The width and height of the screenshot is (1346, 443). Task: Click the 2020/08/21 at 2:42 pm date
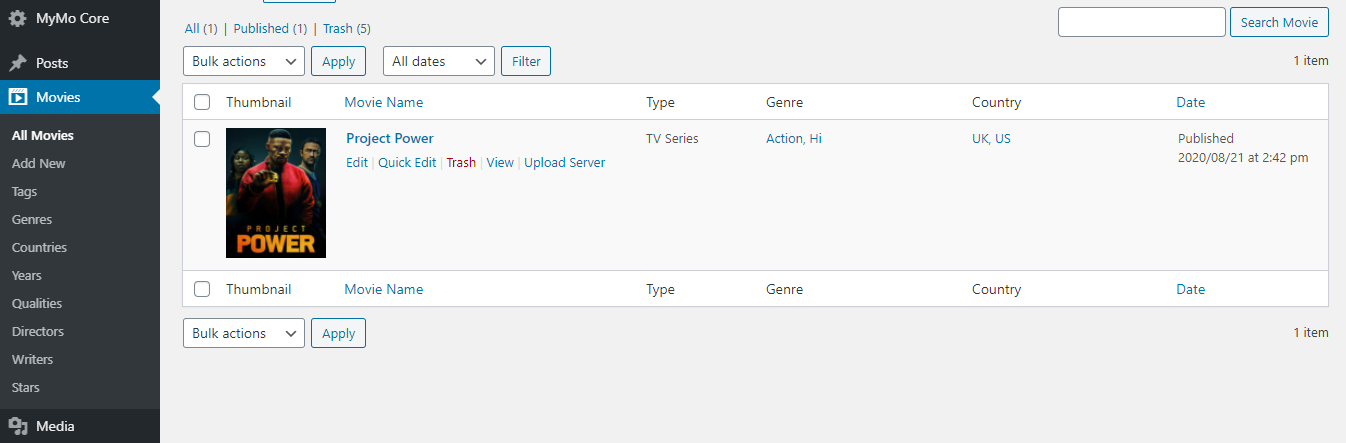1243,157
